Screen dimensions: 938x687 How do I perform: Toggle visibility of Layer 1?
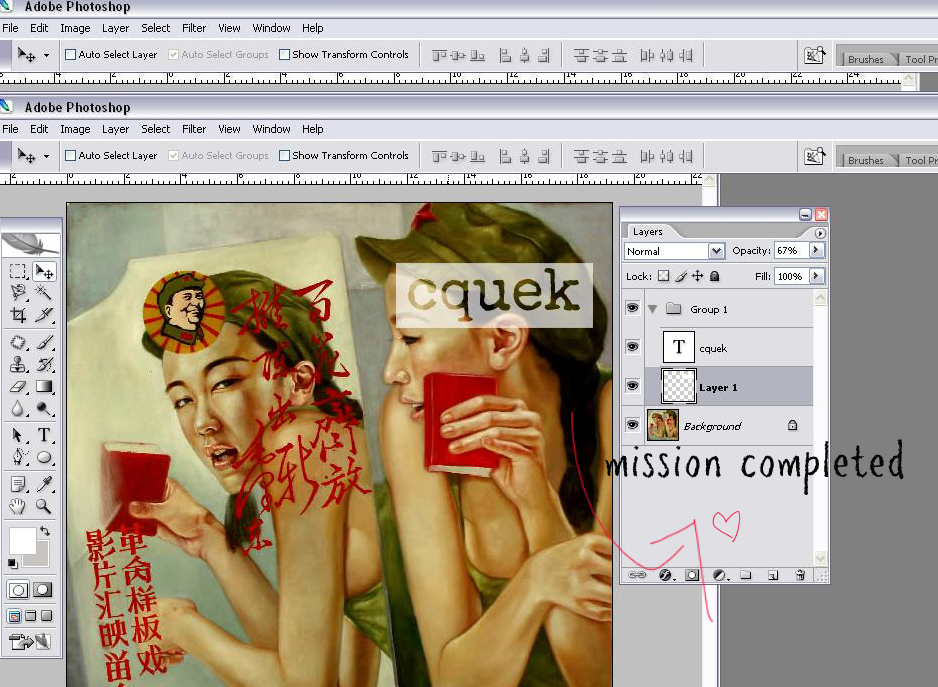[x=632, y=386]
